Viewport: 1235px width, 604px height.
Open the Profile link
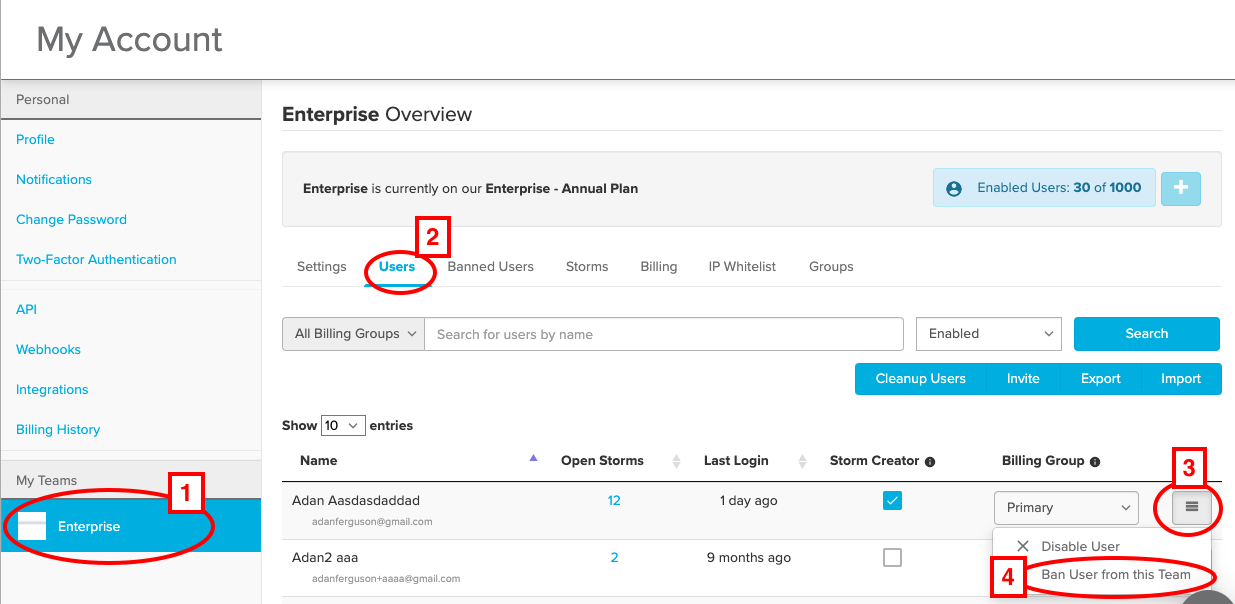coord(35,140)
